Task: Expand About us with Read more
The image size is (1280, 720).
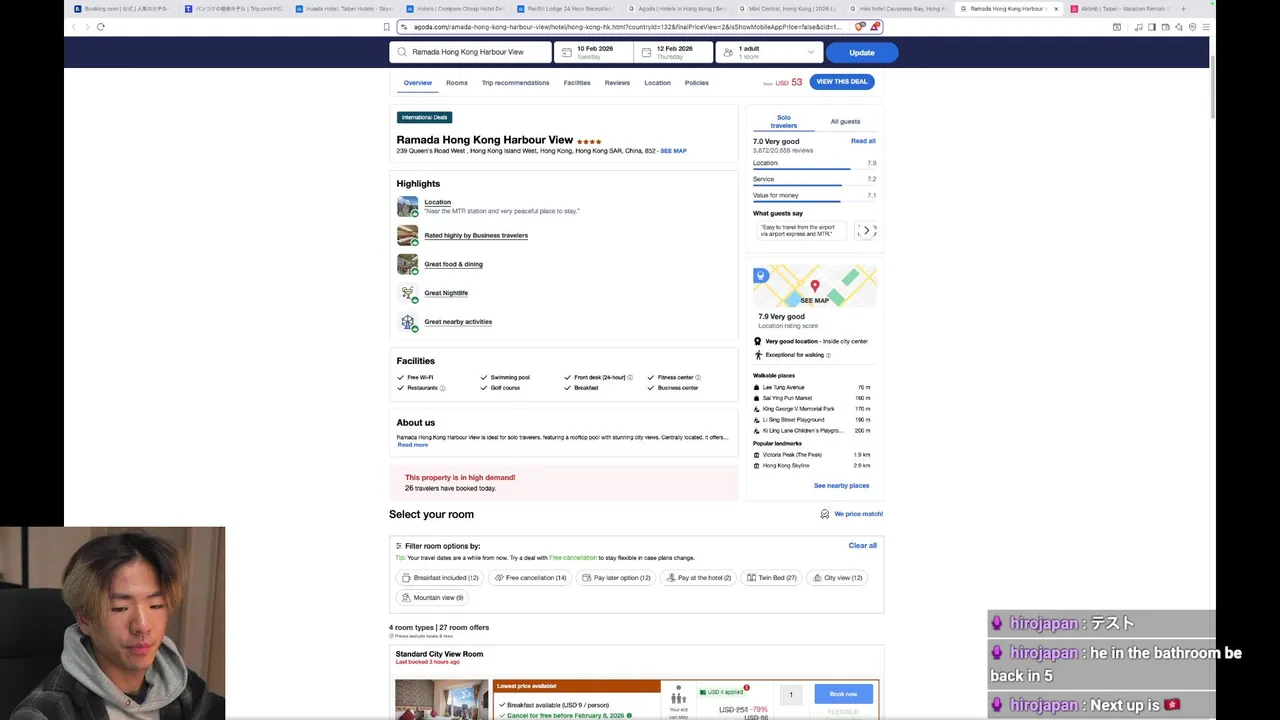Action: click(412, 445)
